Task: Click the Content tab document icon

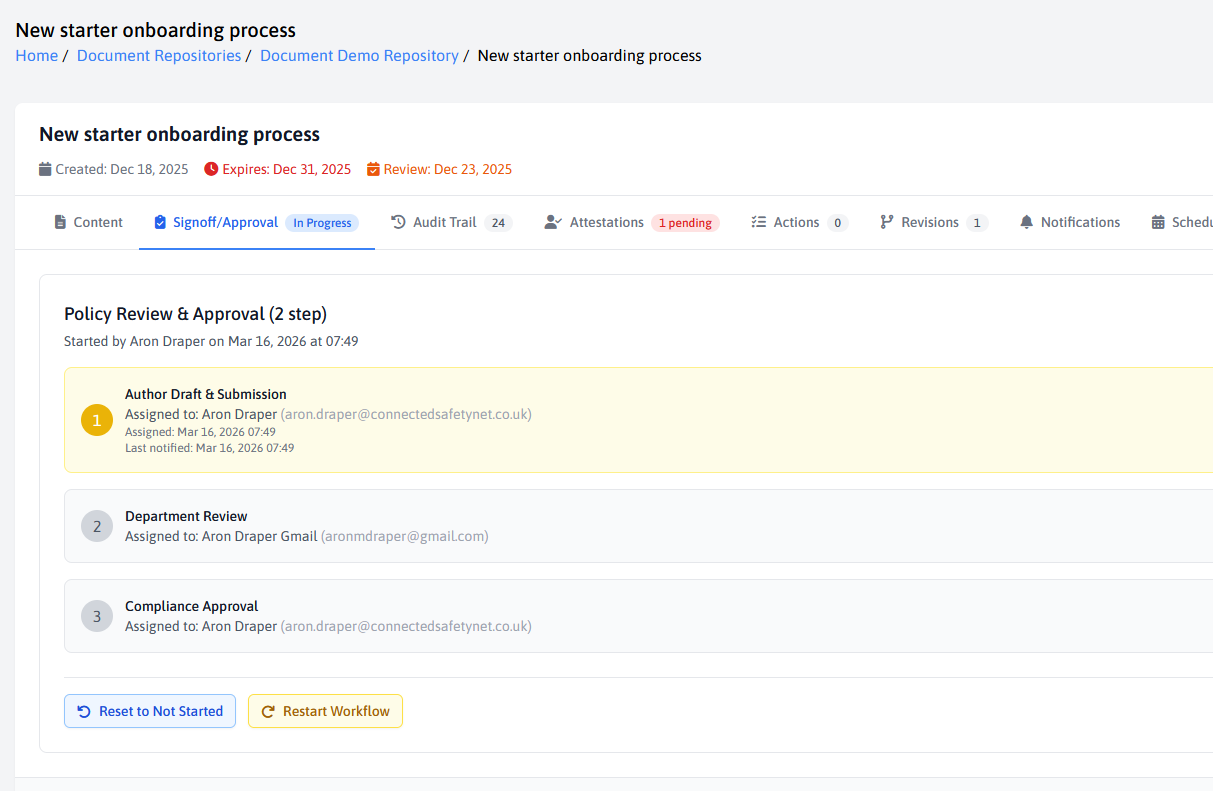Action: [x=60, y=222]
